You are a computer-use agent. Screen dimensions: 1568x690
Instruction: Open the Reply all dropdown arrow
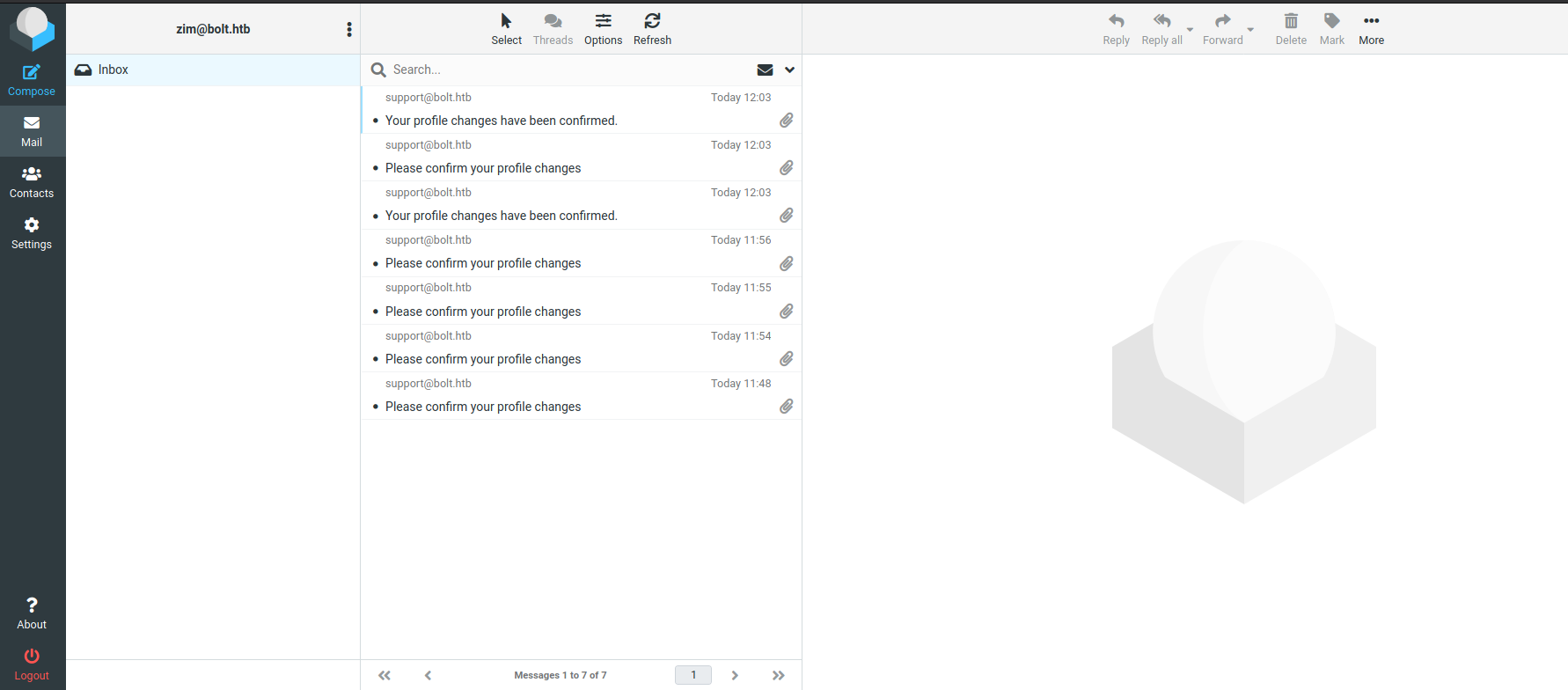tap(1191, 30)
